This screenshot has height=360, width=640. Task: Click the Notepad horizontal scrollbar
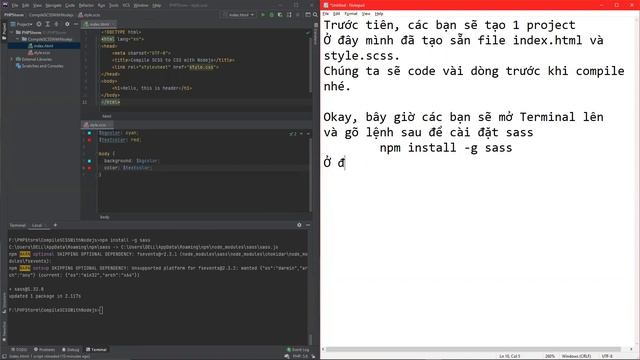coord(473,349)
